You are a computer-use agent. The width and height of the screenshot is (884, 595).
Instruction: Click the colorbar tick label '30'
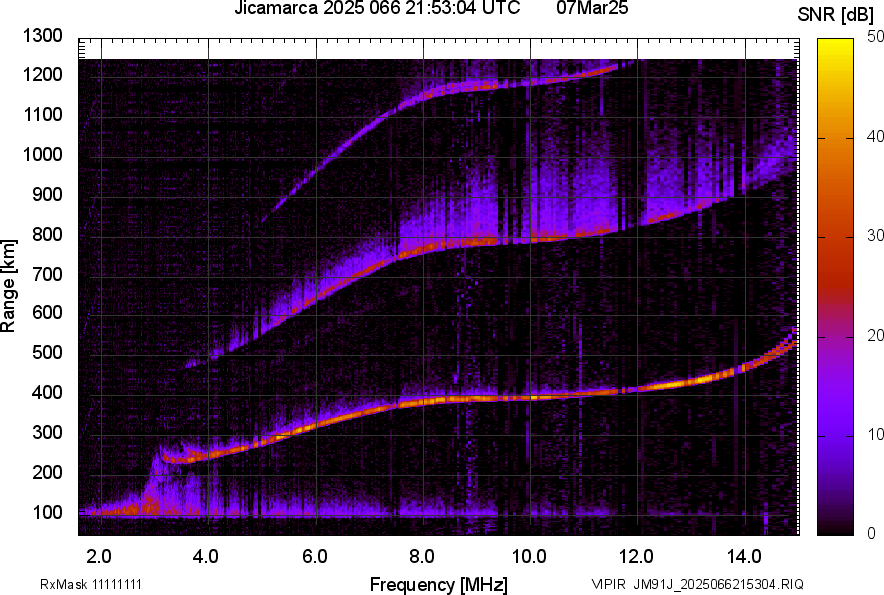click(875, 236)
